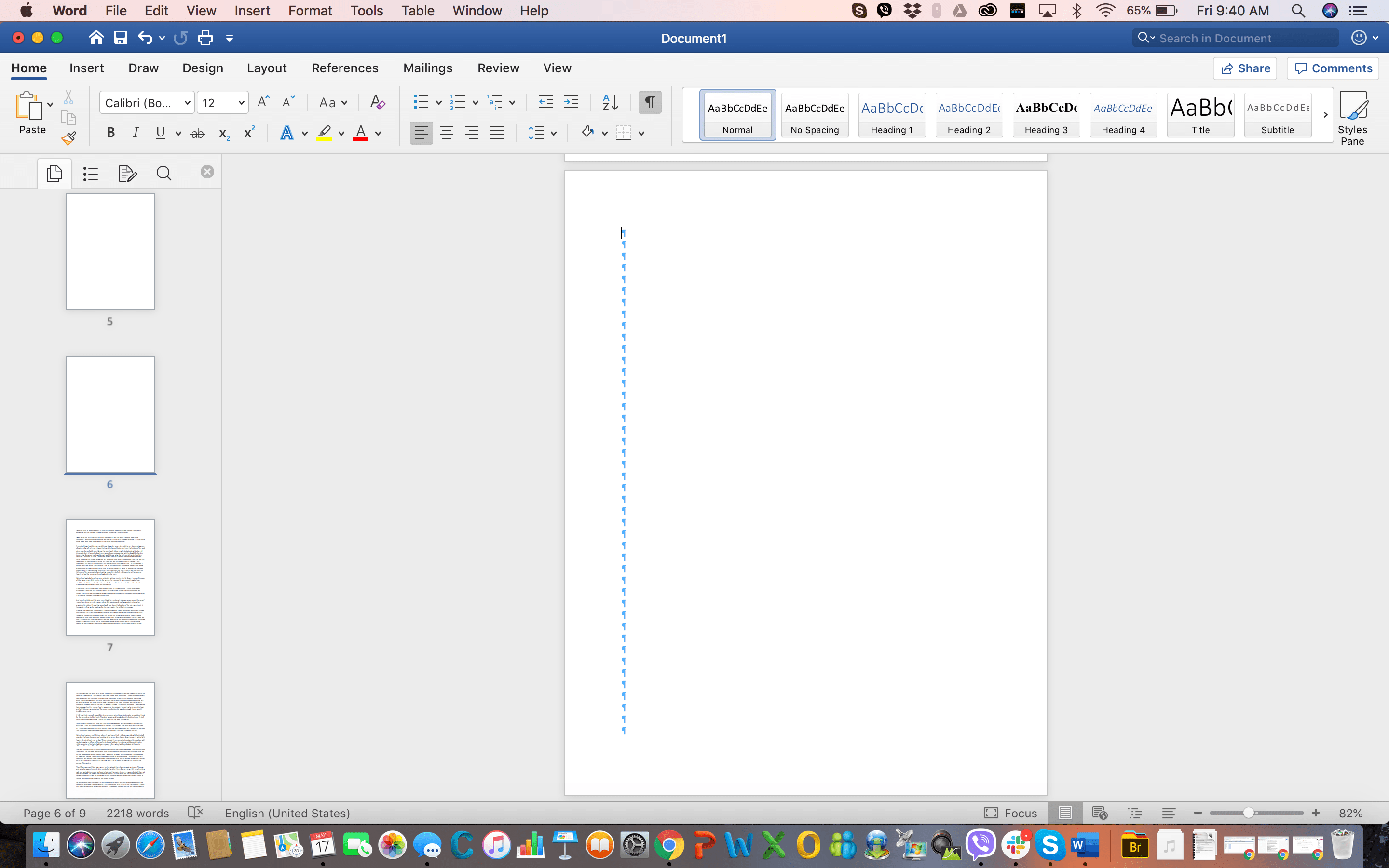The image size is (1389, 868).
Task: Click the Subscript icon
Action: pyautogui.click(x=223, y=134)
